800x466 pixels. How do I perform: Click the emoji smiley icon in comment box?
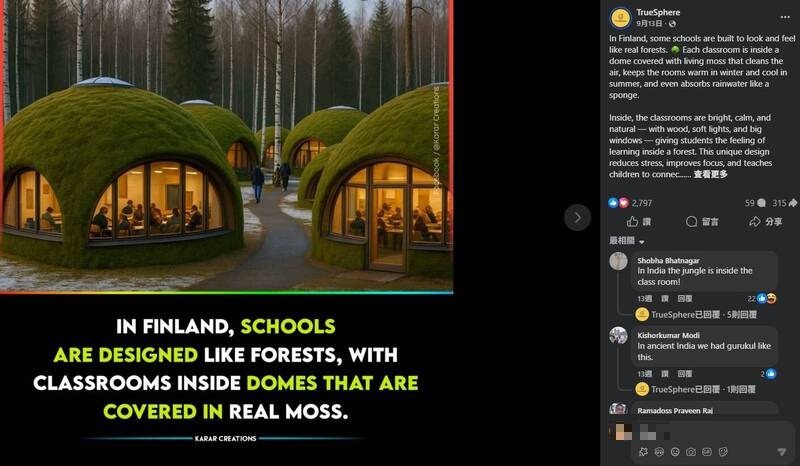coord(675,452)
